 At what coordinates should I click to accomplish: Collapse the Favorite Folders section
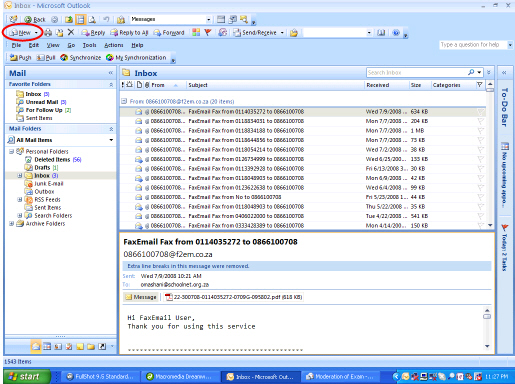tap(111, 85)
